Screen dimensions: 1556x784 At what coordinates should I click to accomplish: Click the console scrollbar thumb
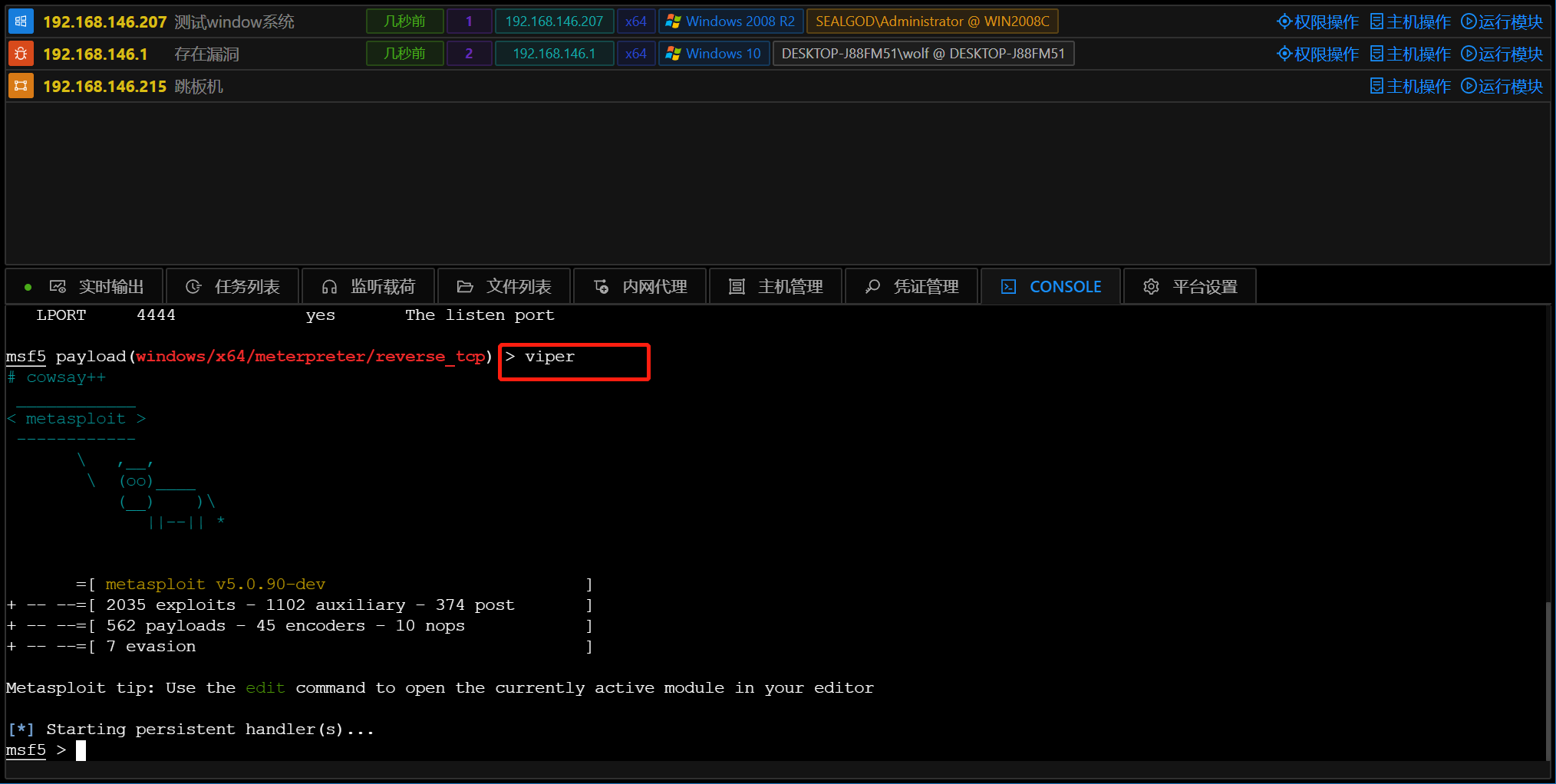[1548, 680]
